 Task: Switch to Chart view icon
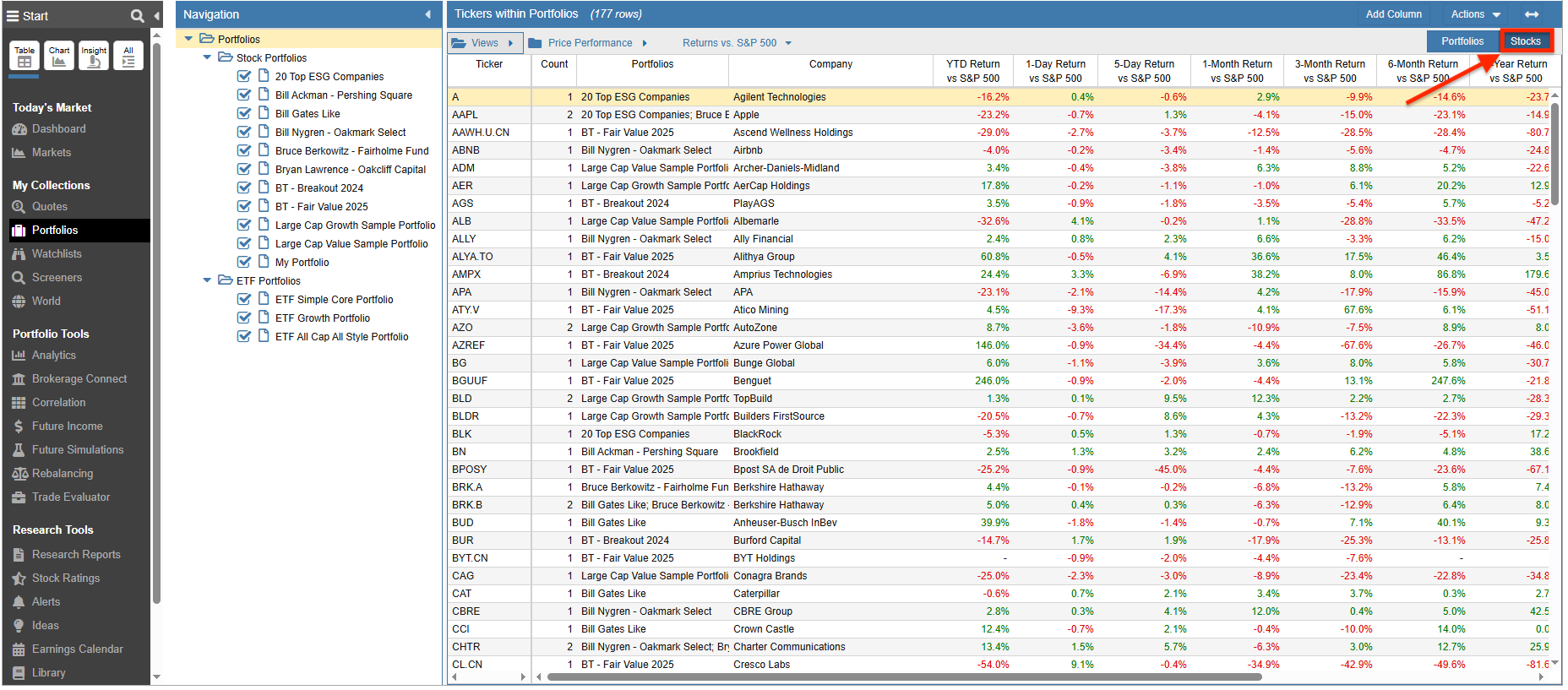click(x=59, y=56)
